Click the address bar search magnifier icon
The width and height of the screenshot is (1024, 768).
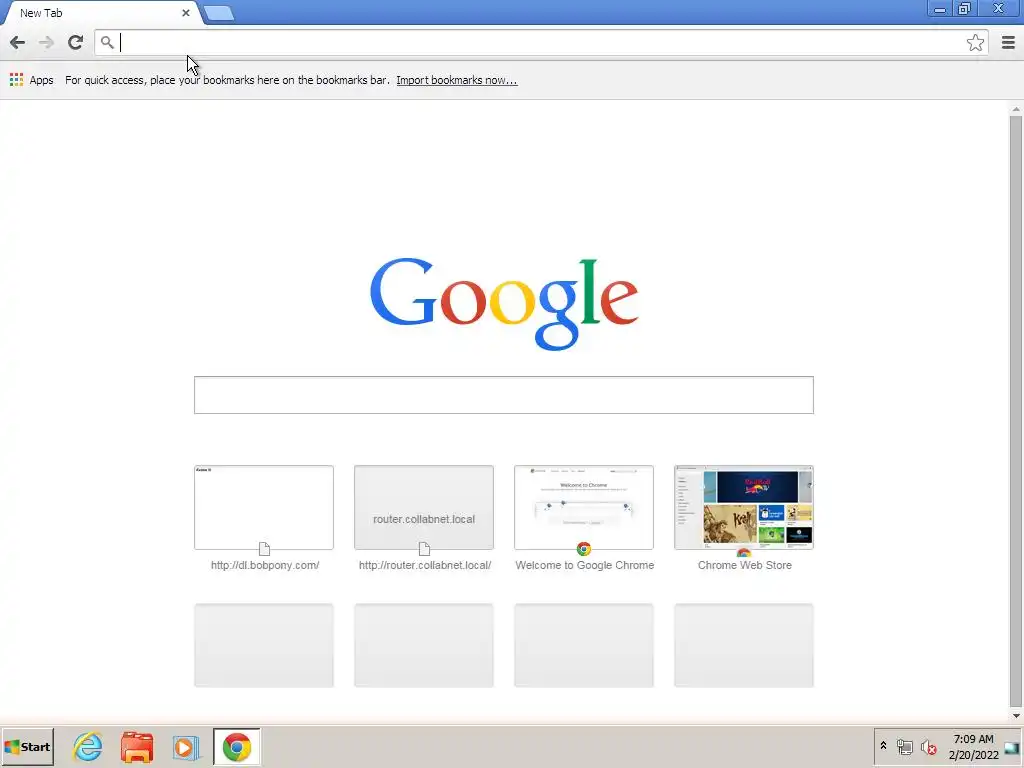(x=107, y=42)
